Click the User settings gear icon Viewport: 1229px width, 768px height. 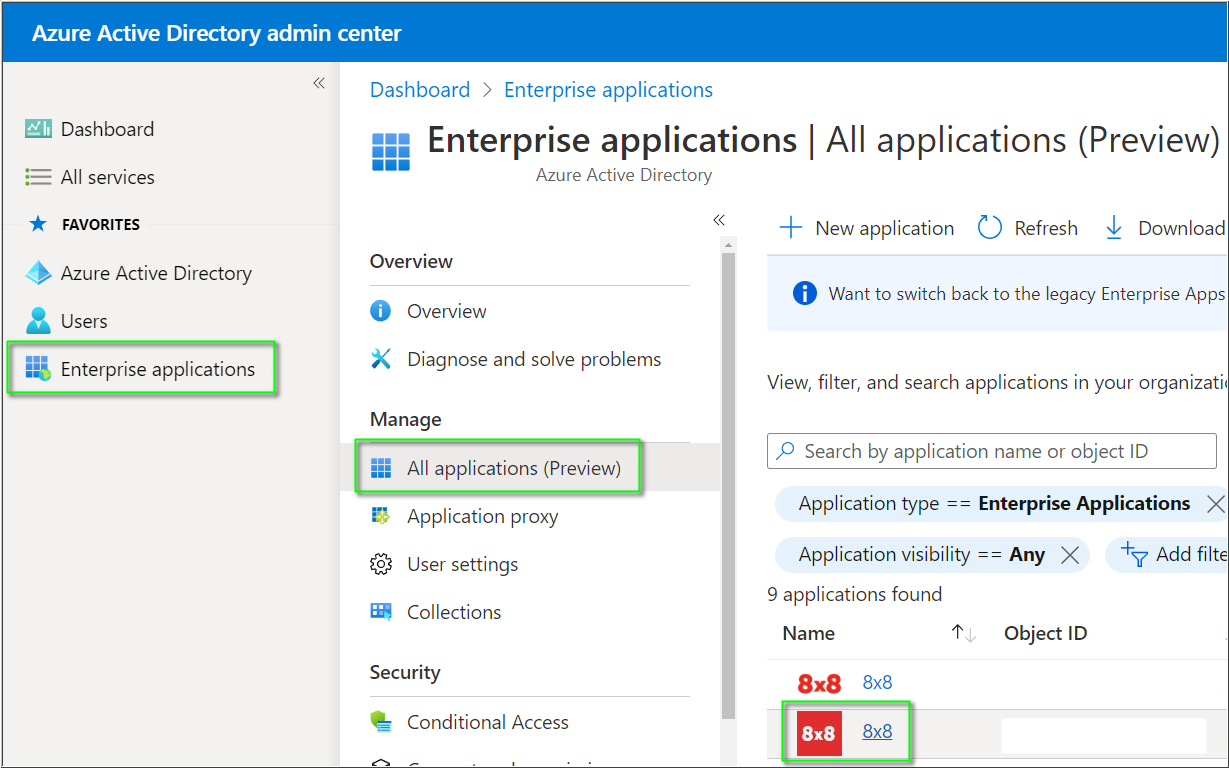tap(381, 564)
